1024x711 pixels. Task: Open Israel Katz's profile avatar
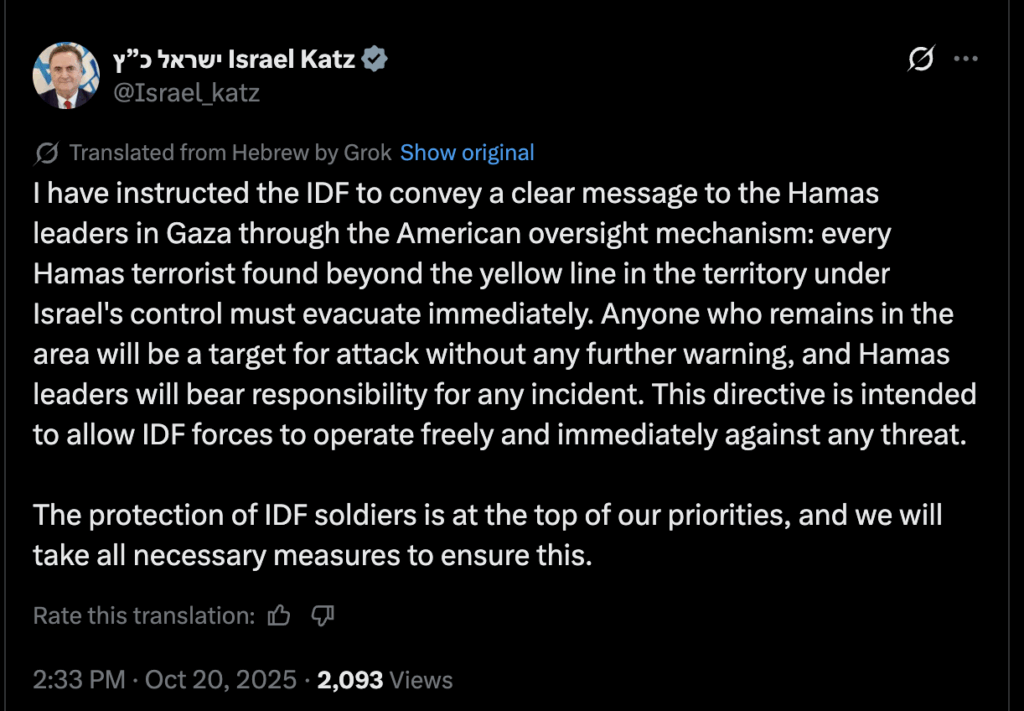tap(66, 75)
